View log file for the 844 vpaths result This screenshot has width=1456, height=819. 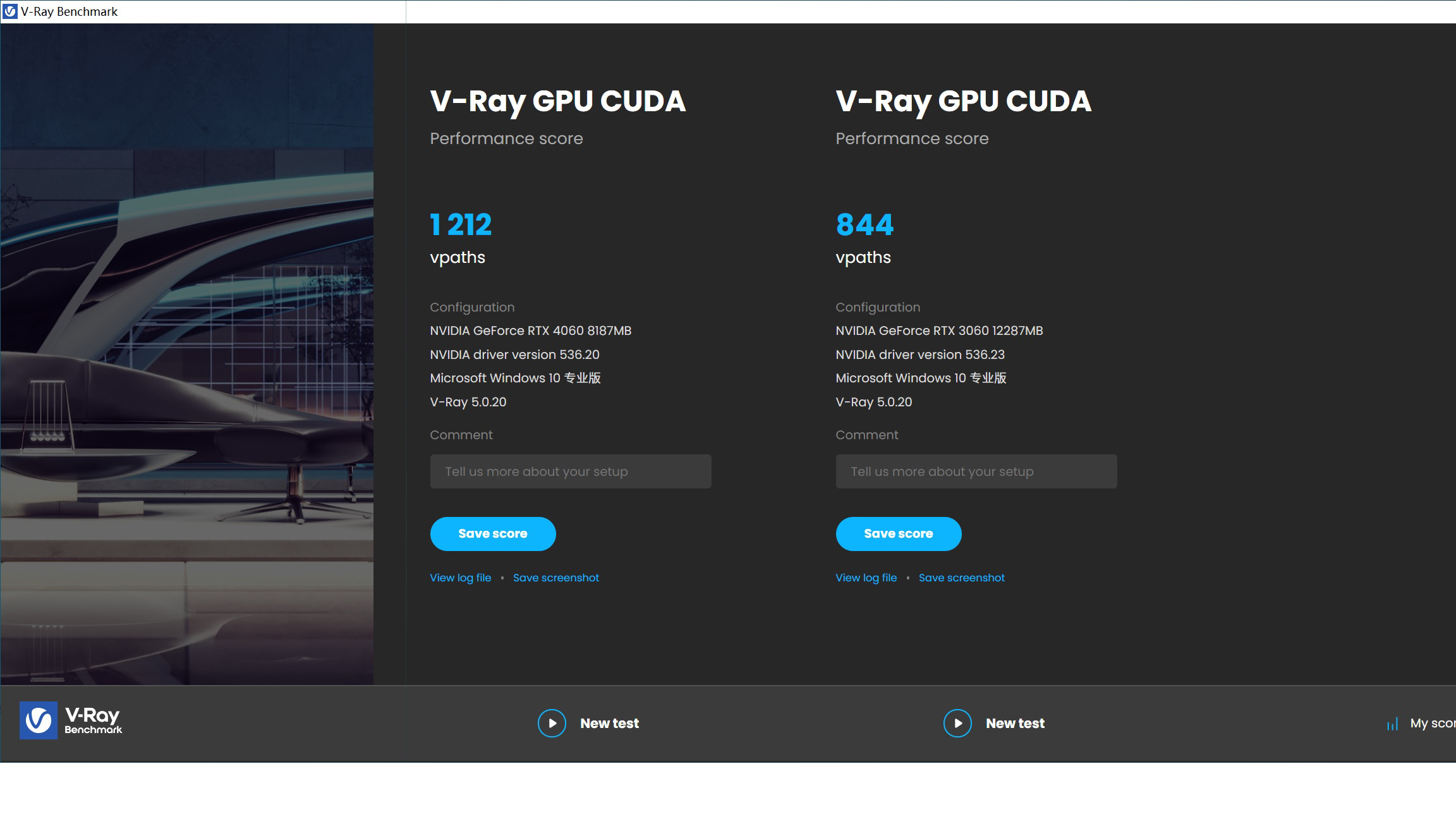pyautogui.click(x=866, y=578)
